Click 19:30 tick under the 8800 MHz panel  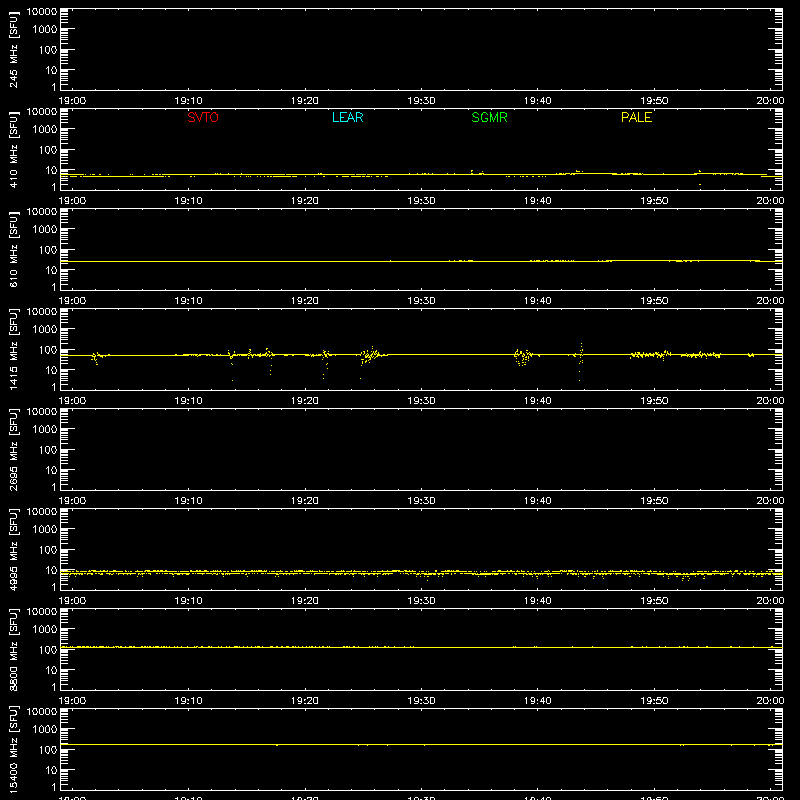pos(421,701)
